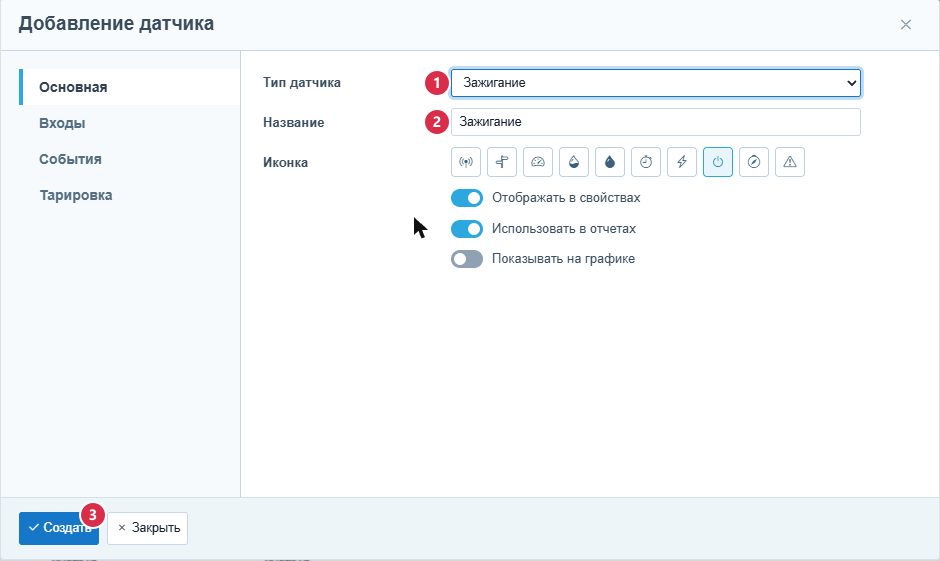Click the 'Тип датчика' label

tap(302, 83)
